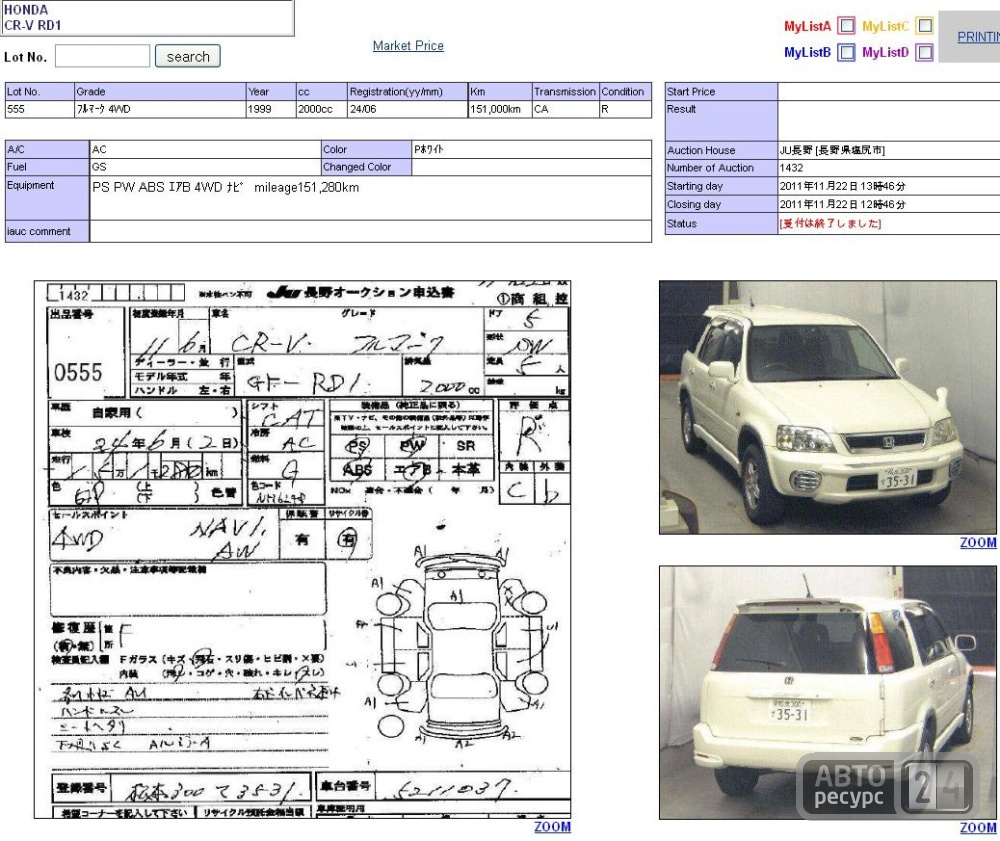The width and height of the screenshot is (1000, 841).
Task: Select the fuel value GS
Action: pyautogui.click(x=99, y=166)
